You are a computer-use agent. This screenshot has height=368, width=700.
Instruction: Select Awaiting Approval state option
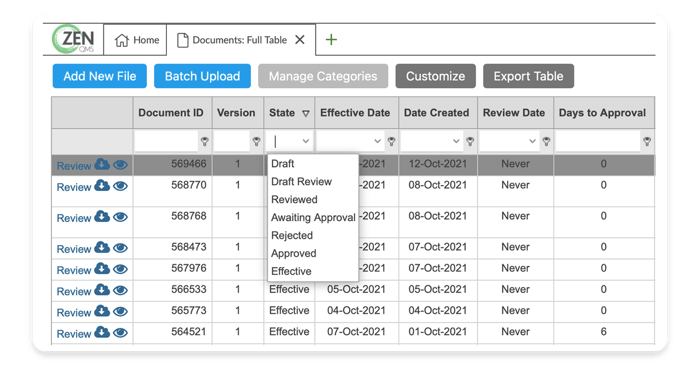coord(313,217)
